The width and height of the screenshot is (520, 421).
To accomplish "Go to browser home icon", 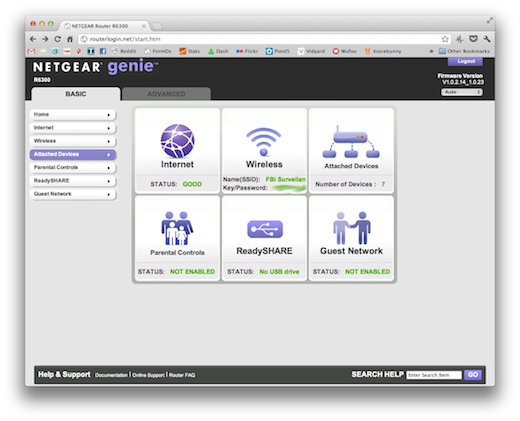I will pyautogui.click(x=70, y=39).
